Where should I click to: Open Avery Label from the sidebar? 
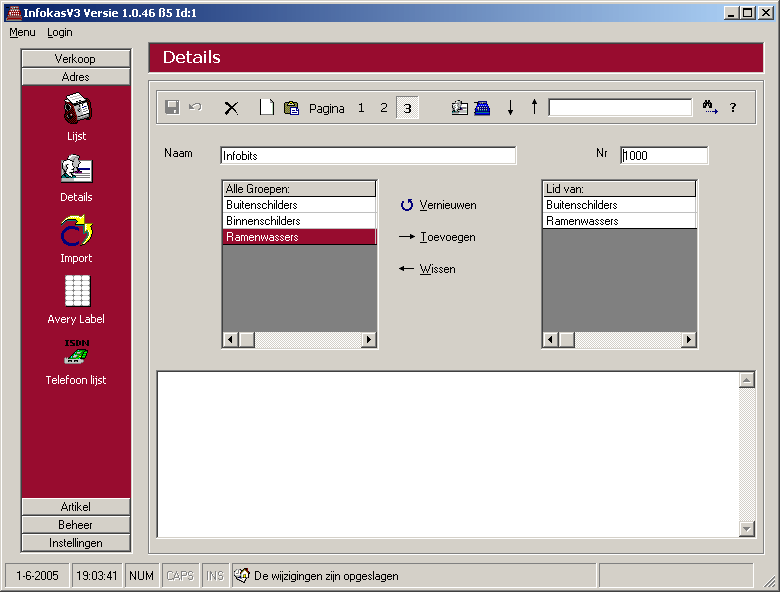point(76,292)
